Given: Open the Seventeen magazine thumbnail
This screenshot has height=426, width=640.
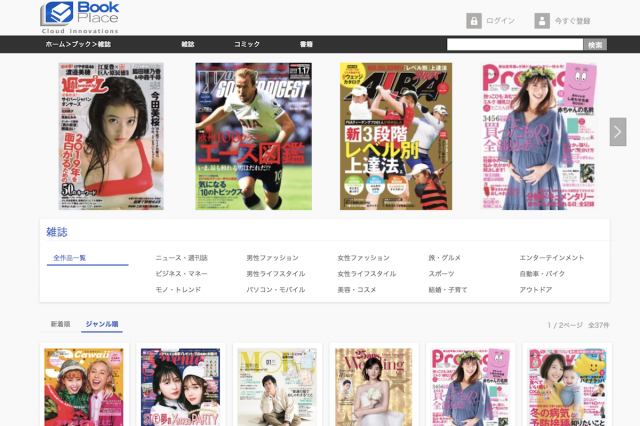Looking at the screenshot, I should click(x=180, y=387).
